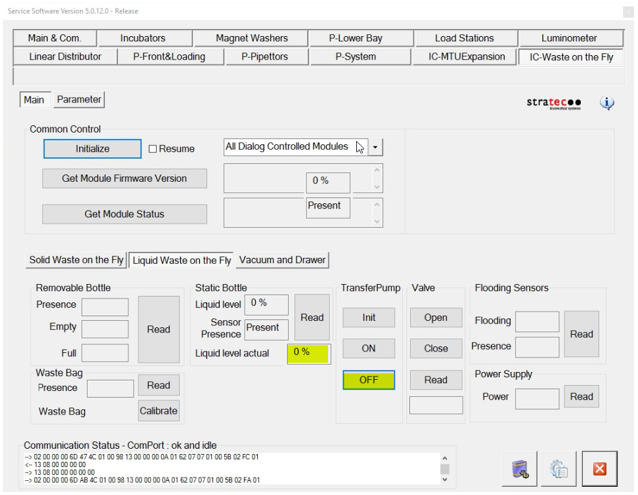Open the Luminometer tab

[x=568, y=38]
